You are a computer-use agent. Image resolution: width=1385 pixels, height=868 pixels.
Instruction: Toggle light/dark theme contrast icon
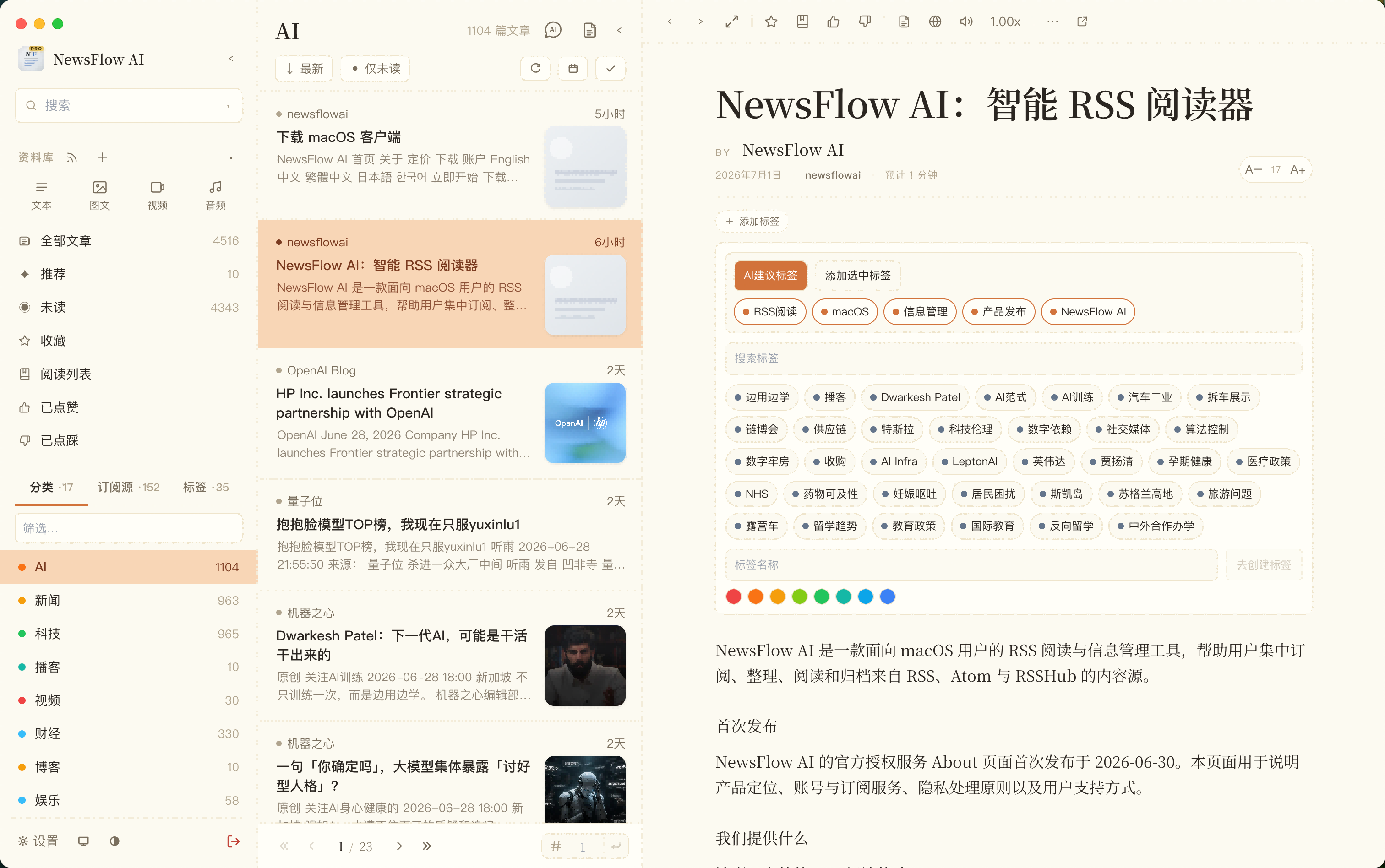coord(115,841)
